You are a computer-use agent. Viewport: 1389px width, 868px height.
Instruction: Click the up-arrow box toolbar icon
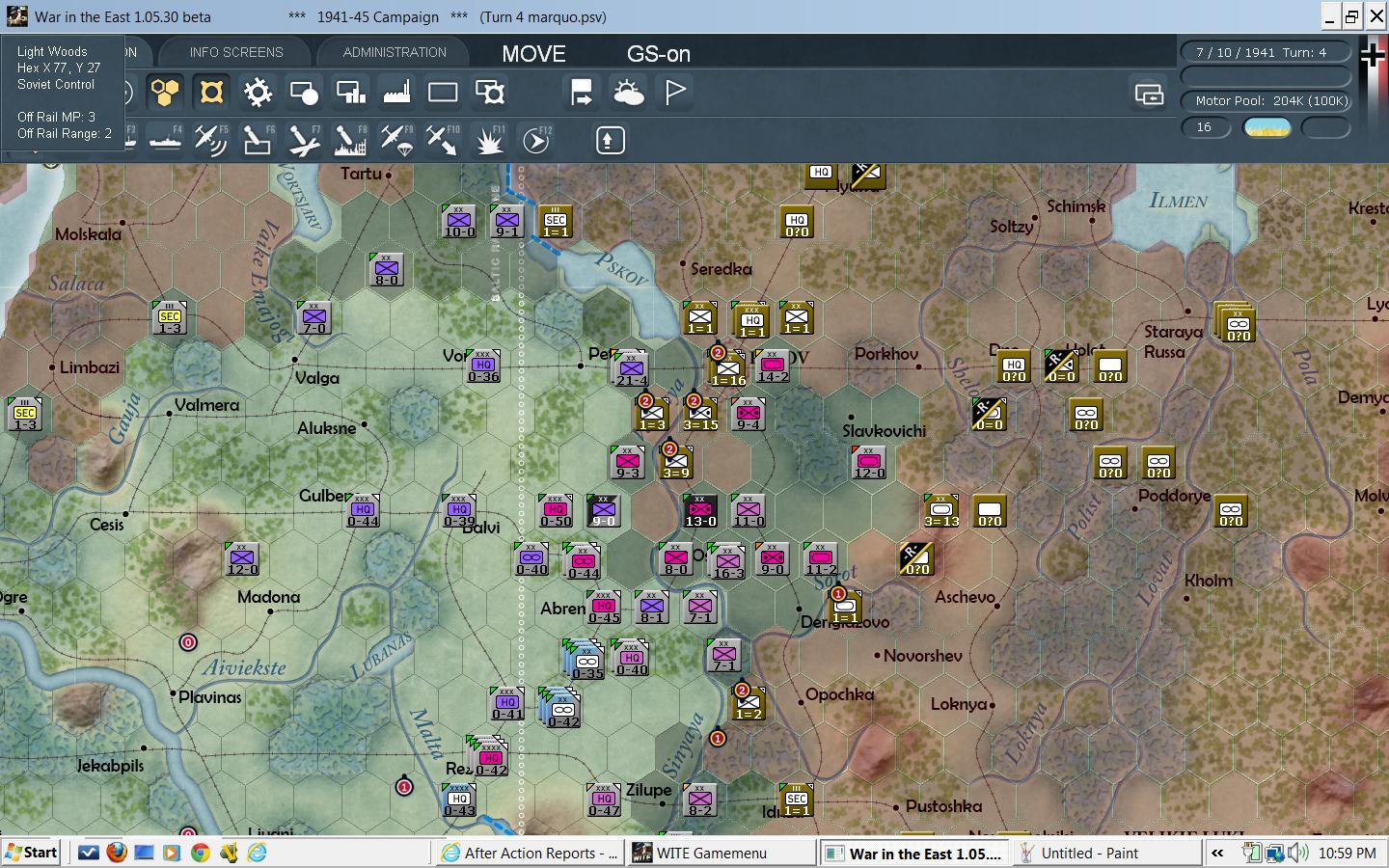point(609,141)
